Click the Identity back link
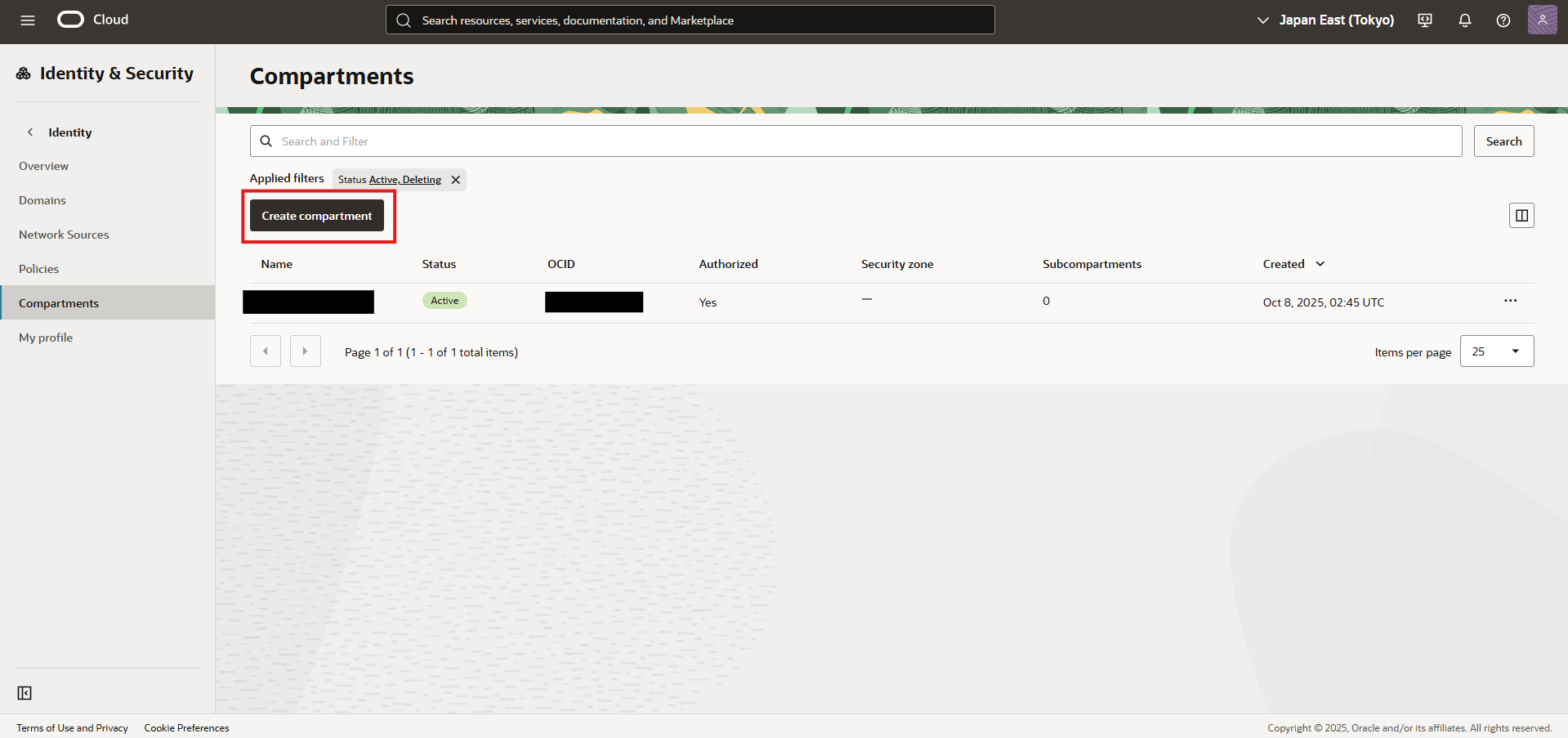 (69, 132)
